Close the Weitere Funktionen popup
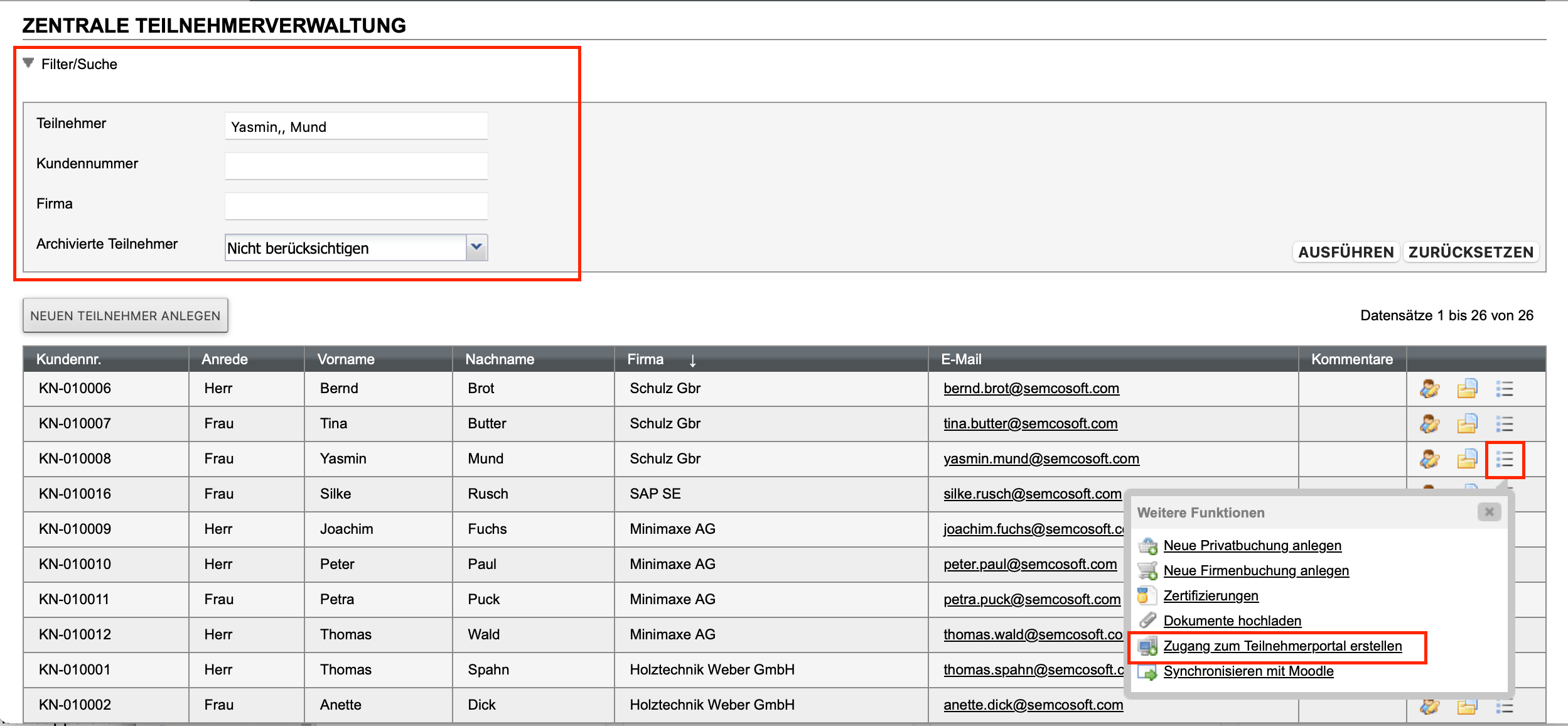This screenshot has width=1568, height=726. pyautogui.click(x=1489, y=512)
